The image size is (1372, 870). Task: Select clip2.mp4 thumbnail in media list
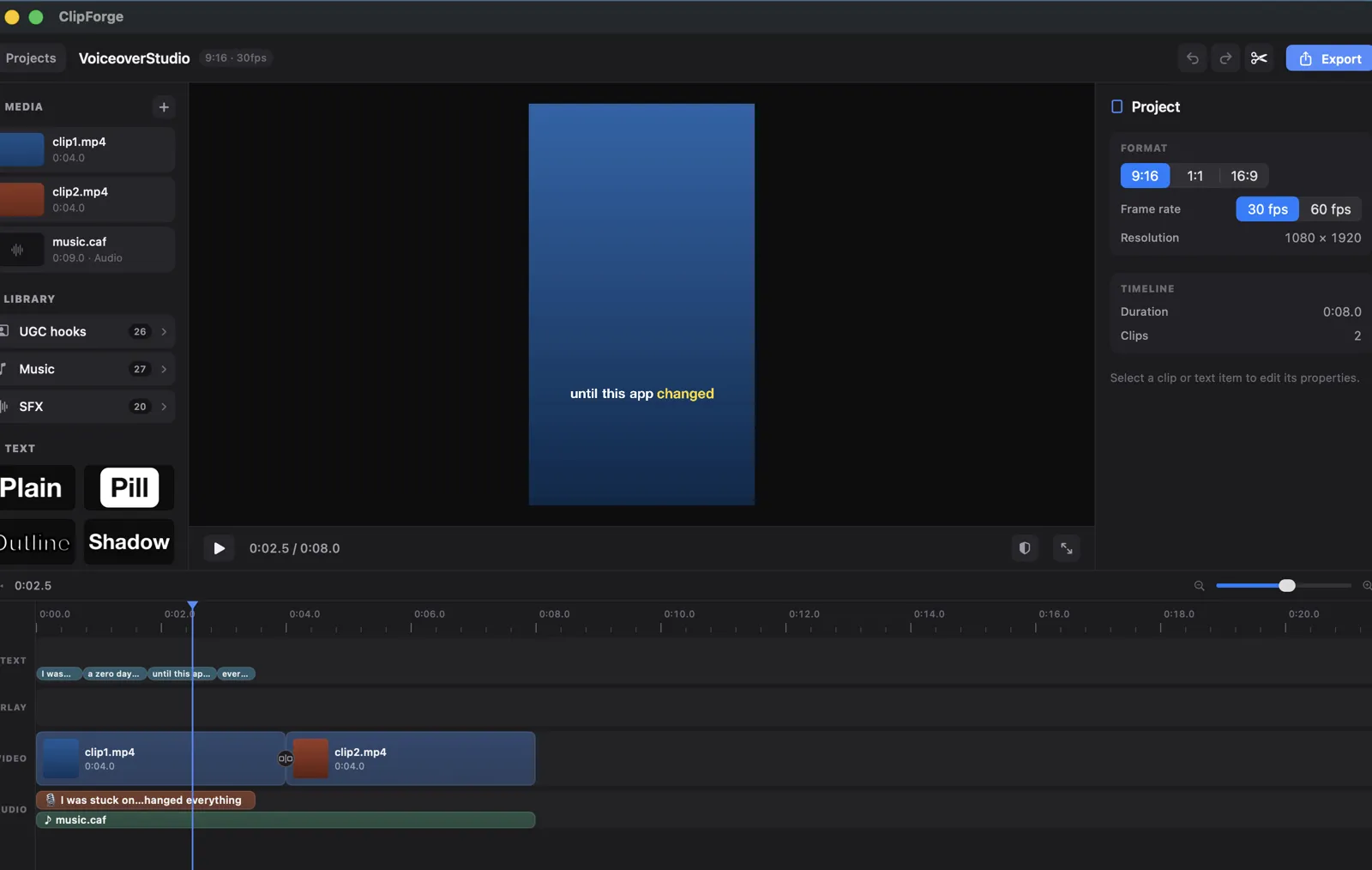[22, 199]
